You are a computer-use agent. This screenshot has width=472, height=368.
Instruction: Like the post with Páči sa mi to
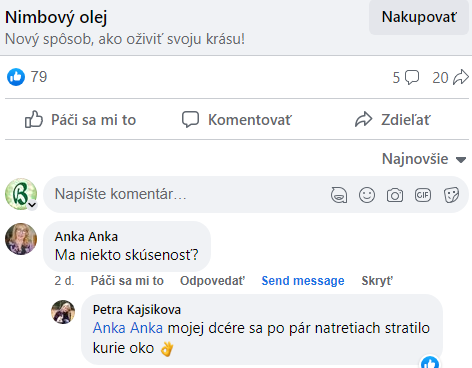tap(81, 120)
